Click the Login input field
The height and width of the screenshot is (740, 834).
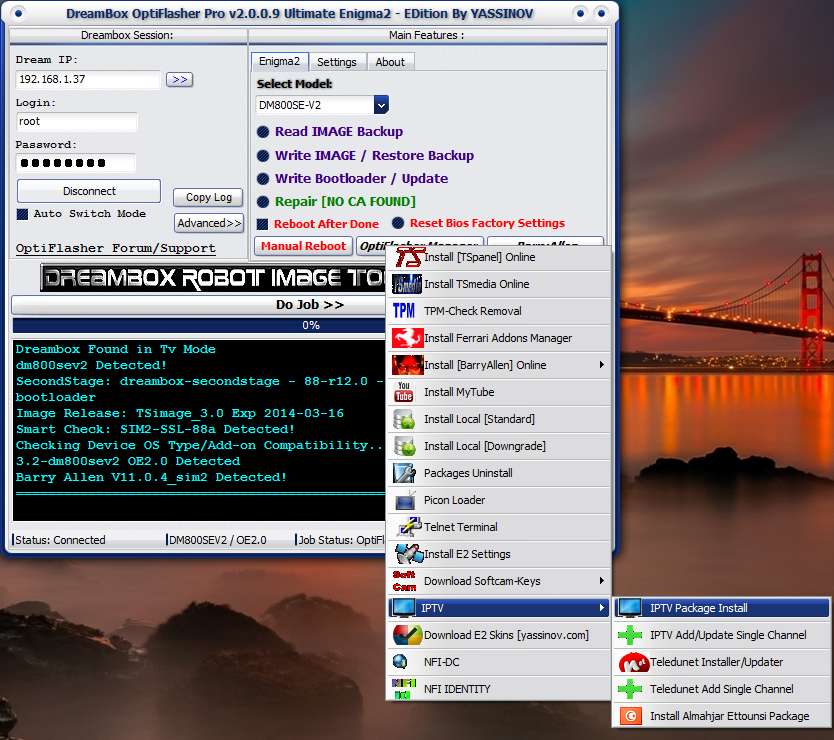(77, 122)
